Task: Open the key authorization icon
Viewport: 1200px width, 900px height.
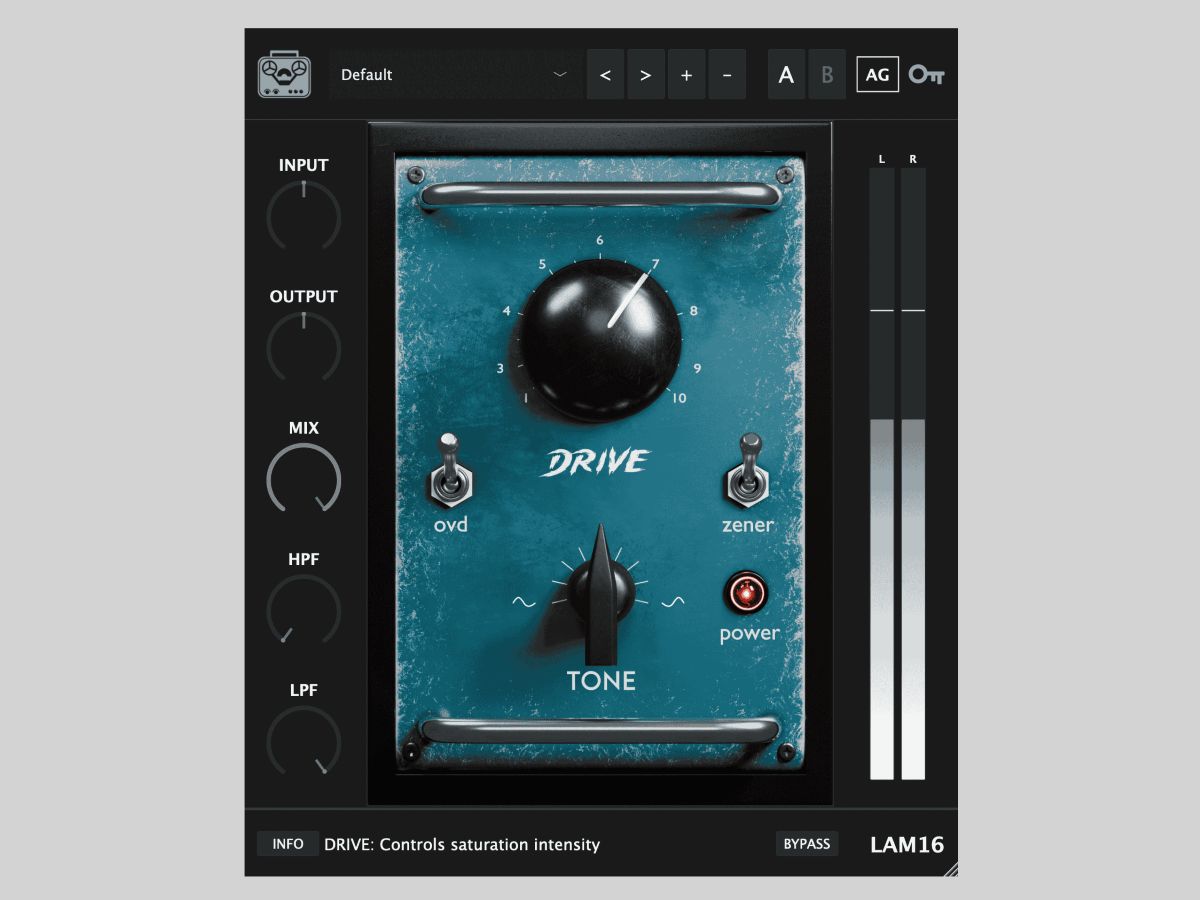Action: pos(929,73)
